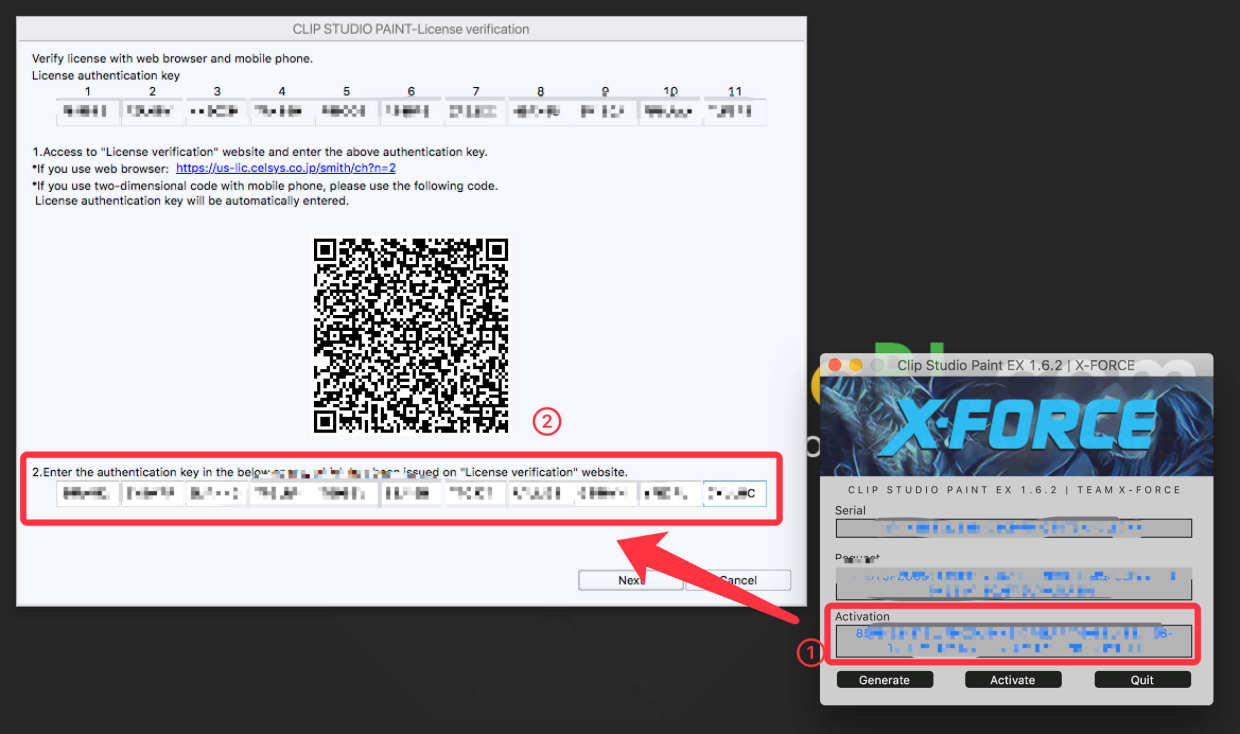Select license key box under number 1
The width and height of the screenshot is (1240, 734).
88,112
